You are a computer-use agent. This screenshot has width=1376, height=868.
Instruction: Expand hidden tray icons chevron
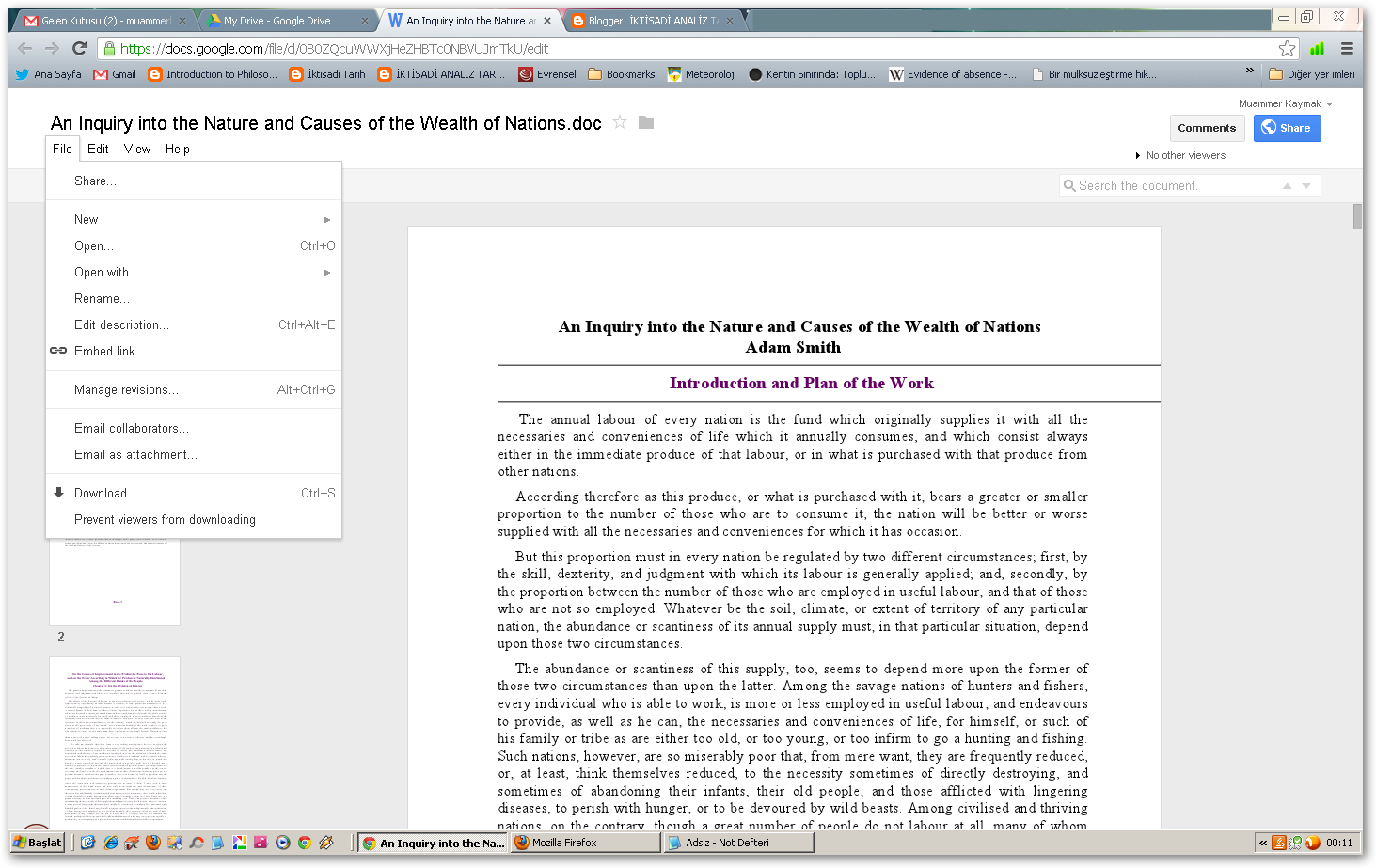click(1263, 843)
